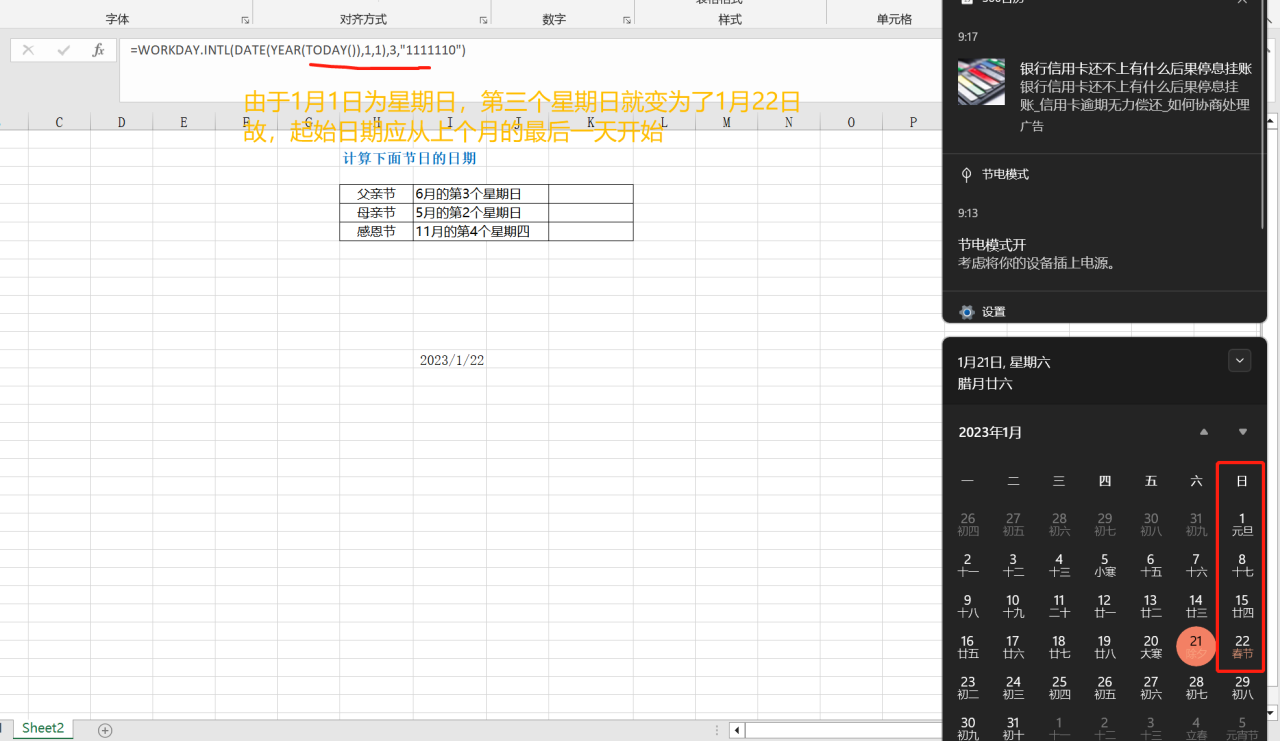Open Insert Function fx dialog
Screen dimensions: 1280x741
coord(98,50)
